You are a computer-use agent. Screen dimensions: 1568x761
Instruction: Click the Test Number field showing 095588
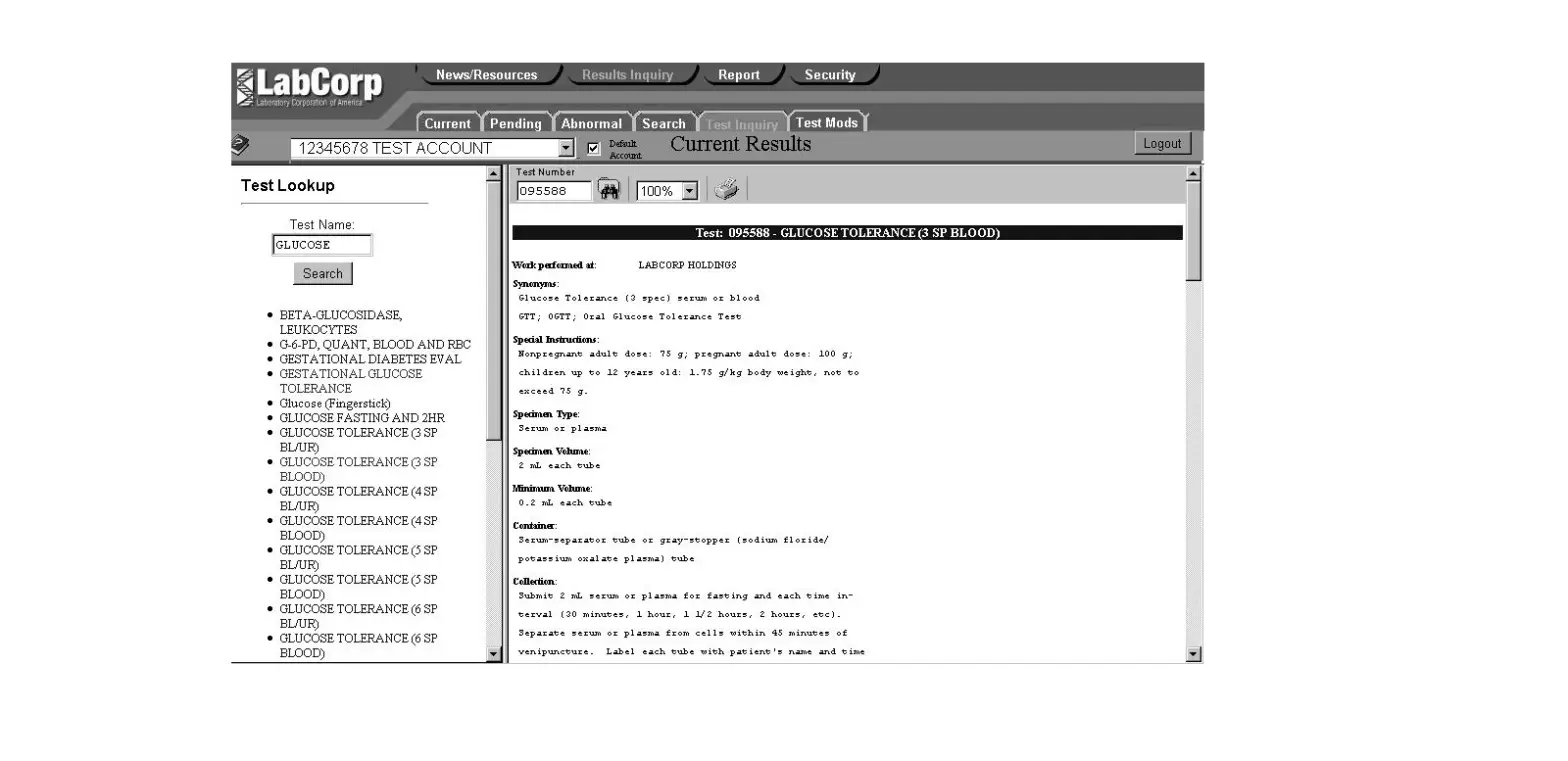[554, 191]
